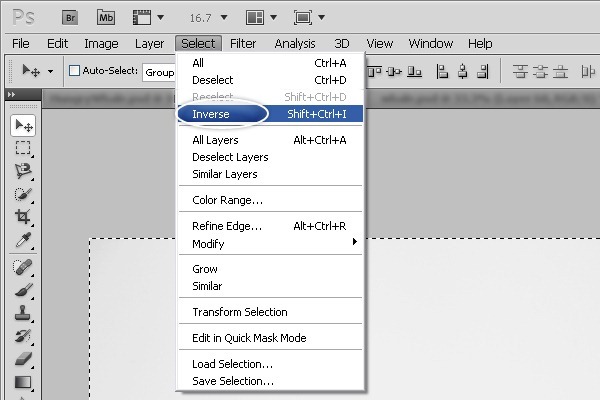Expand the Arrange Documents dropdown arrow
The image size is (600, 400).
click(x=273, y=18)
